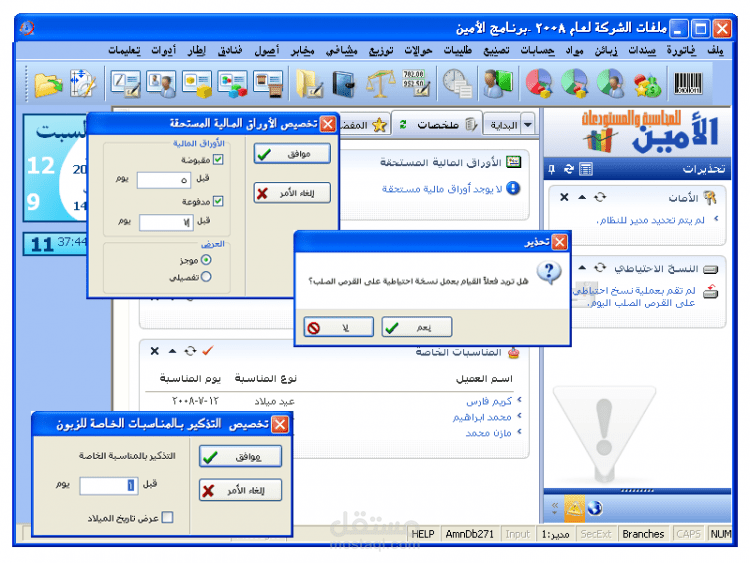Click the double chevron in bottom panel

554,508
